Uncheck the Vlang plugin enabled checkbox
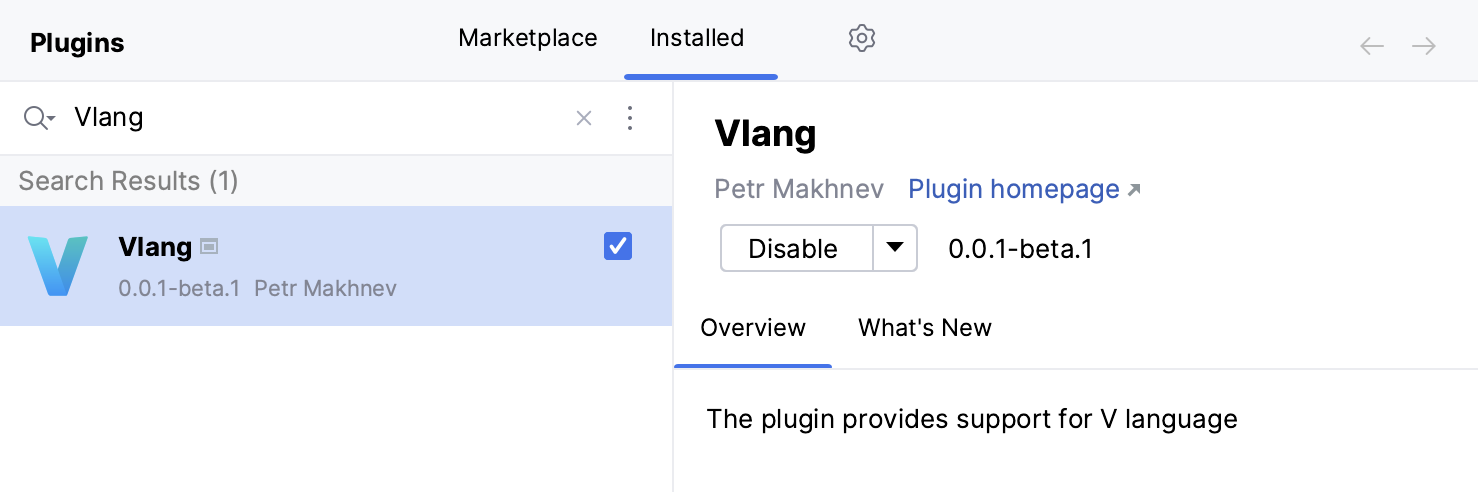The height and width of the screenshot is (492, 1478). 618,246
